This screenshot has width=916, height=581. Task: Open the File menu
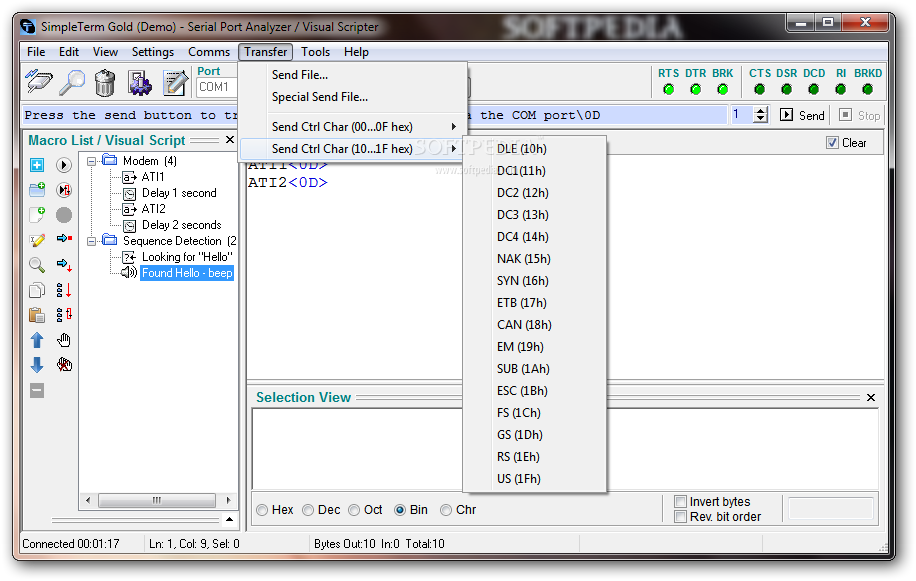click(36, 52)
